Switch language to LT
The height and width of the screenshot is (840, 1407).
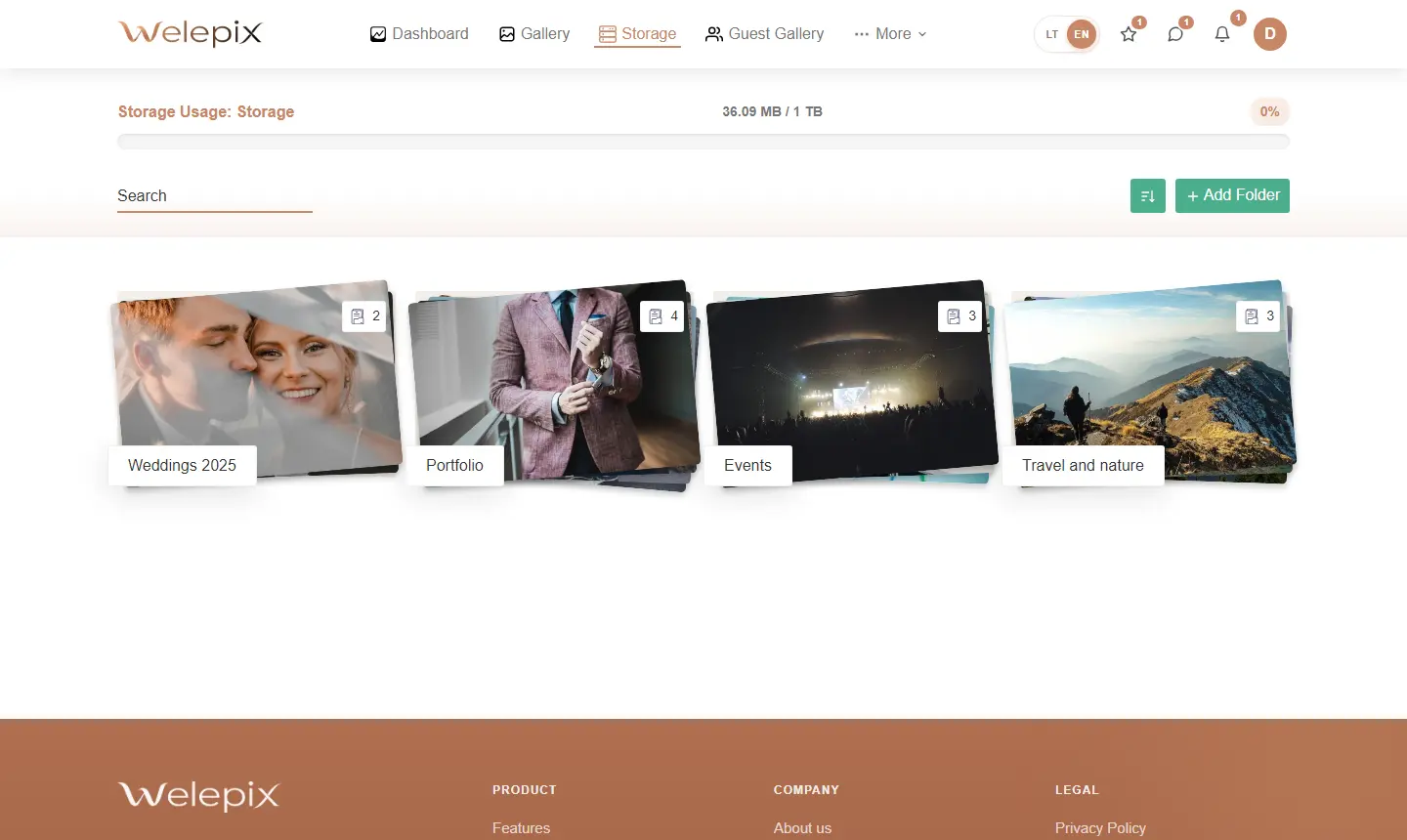[1052, 34]
